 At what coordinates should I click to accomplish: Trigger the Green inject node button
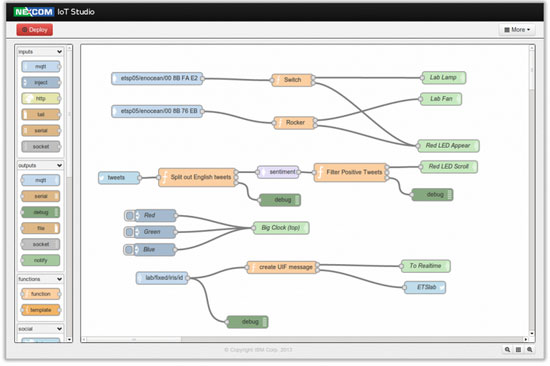[129, 232]
